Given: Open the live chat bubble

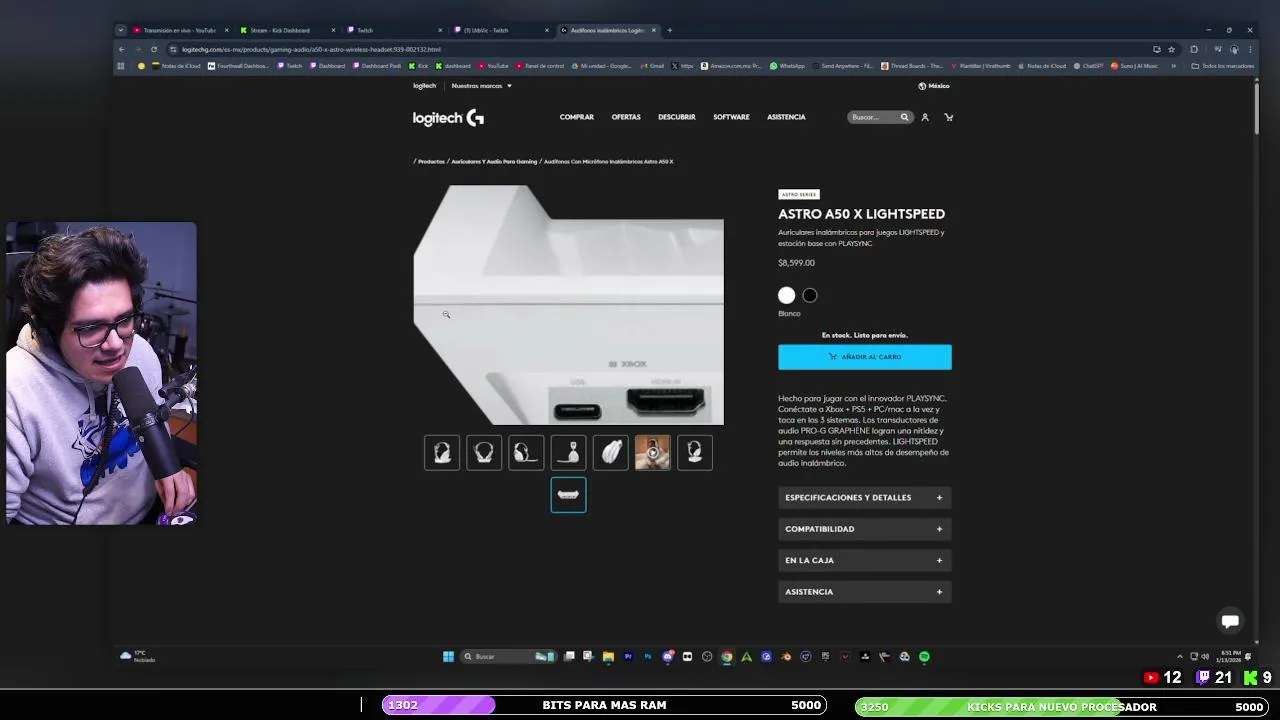Looking at the screenshot, I should (x=1230, y=621).
